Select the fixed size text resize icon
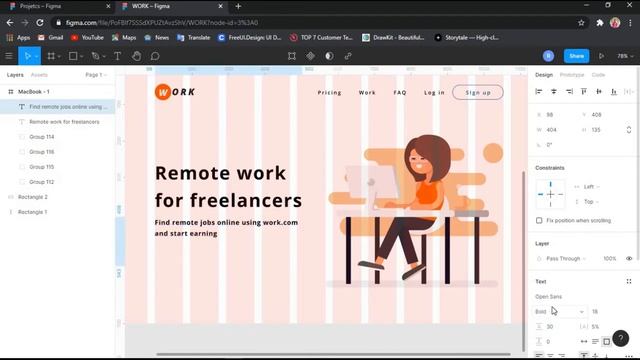 (x=607, y=341)
